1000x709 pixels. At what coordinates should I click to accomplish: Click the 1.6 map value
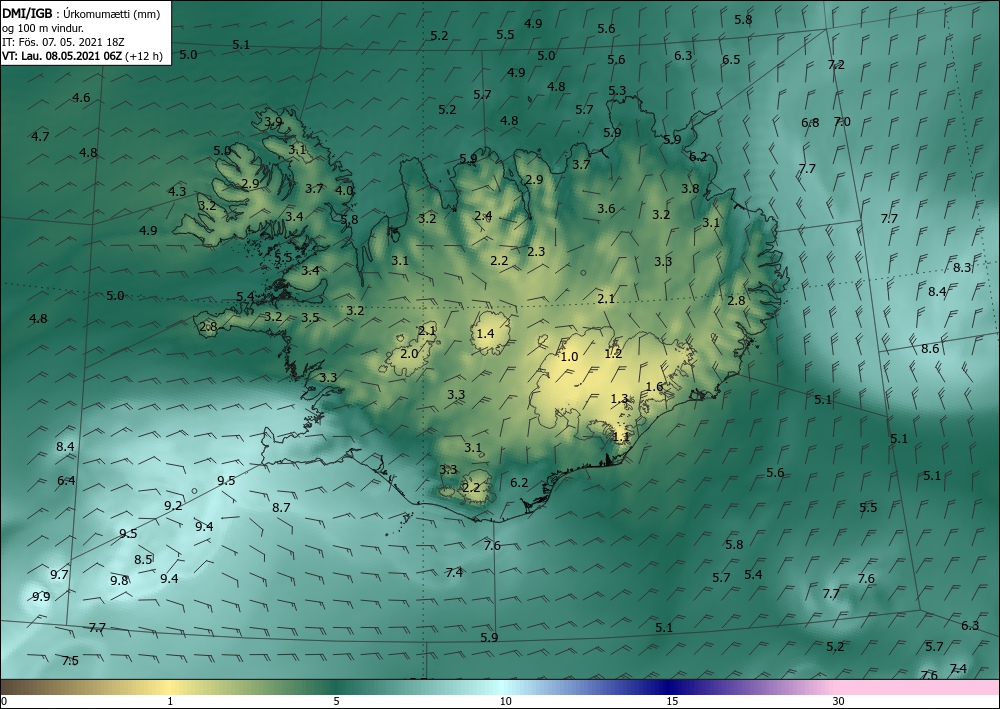pyautogui.click(x=654, y=386)
